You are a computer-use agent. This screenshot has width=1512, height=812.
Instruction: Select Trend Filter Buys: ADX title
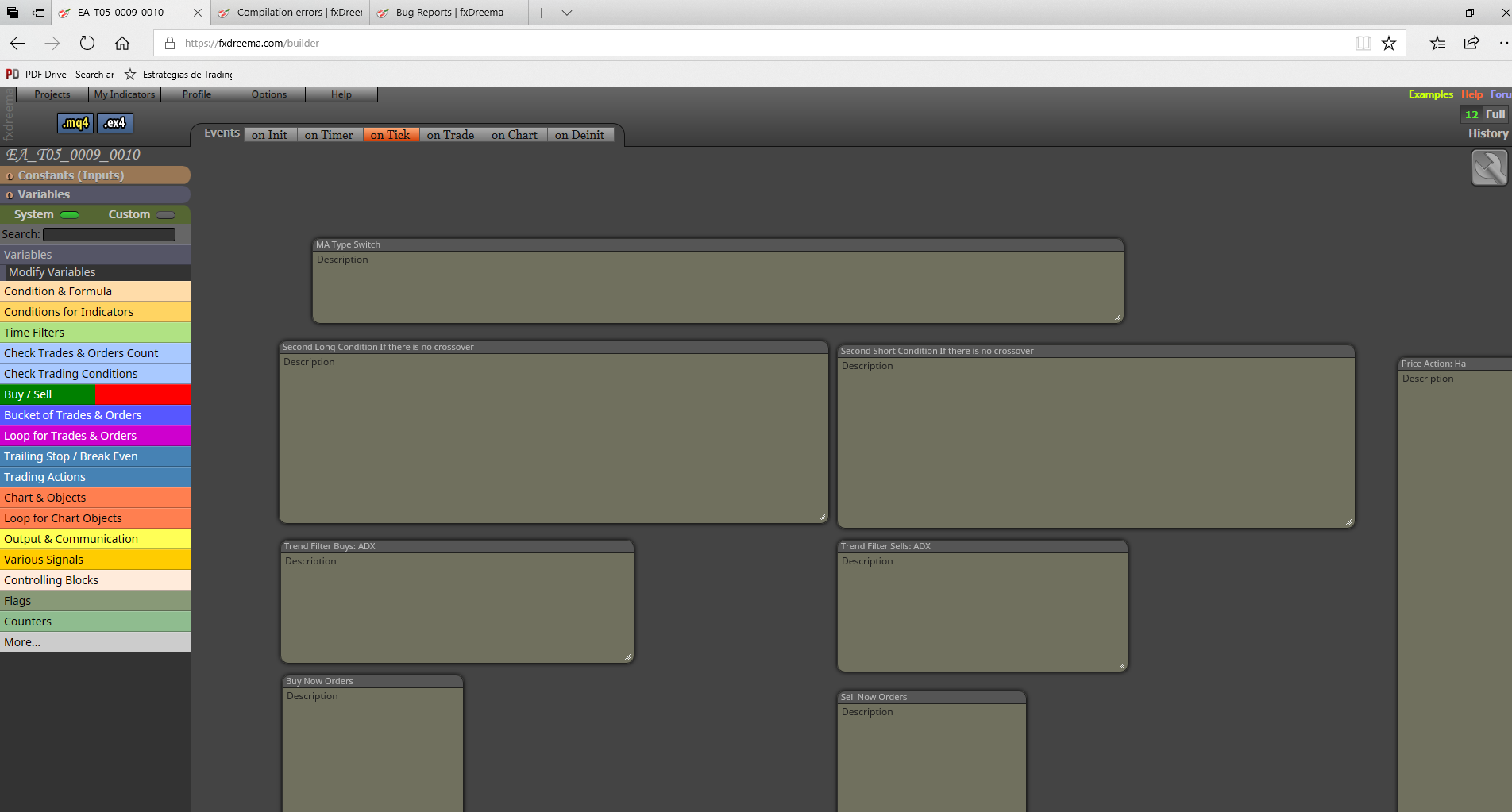(x=330, y=546)
